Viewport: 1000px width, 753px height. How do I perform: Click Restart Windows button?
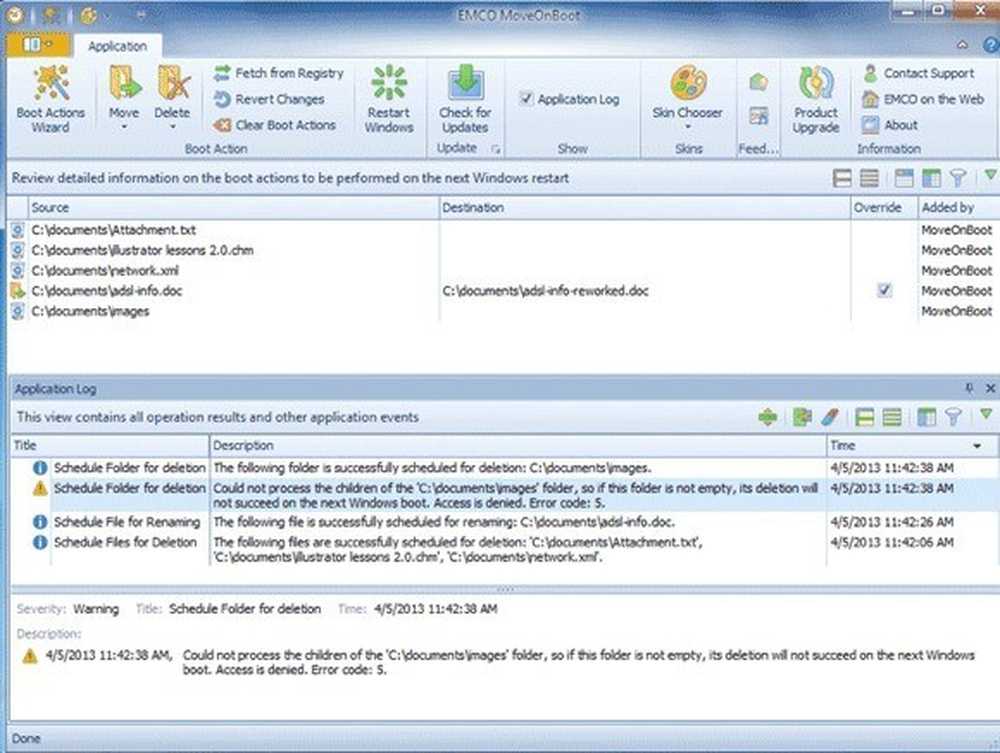(x=389, y=98)
